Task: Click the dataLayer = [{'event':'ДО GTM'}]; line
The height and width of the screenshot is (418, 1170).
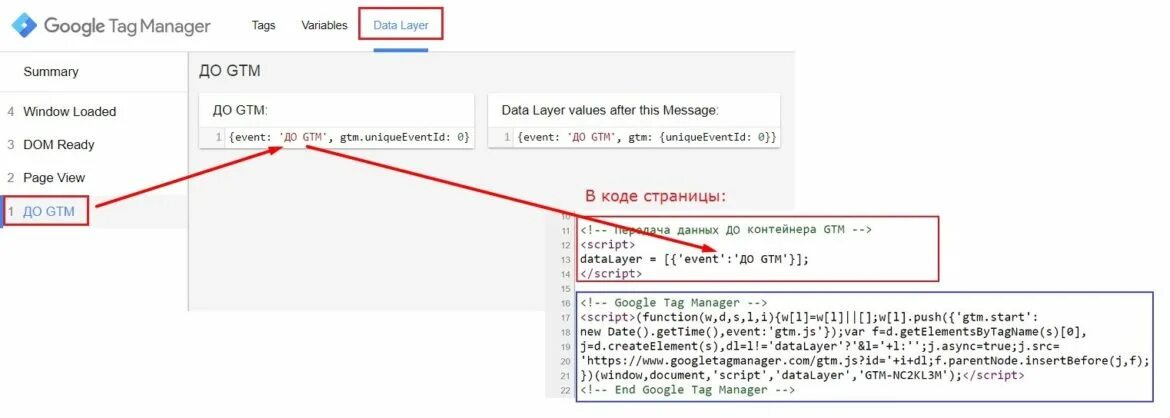Action: coord(694,259)
